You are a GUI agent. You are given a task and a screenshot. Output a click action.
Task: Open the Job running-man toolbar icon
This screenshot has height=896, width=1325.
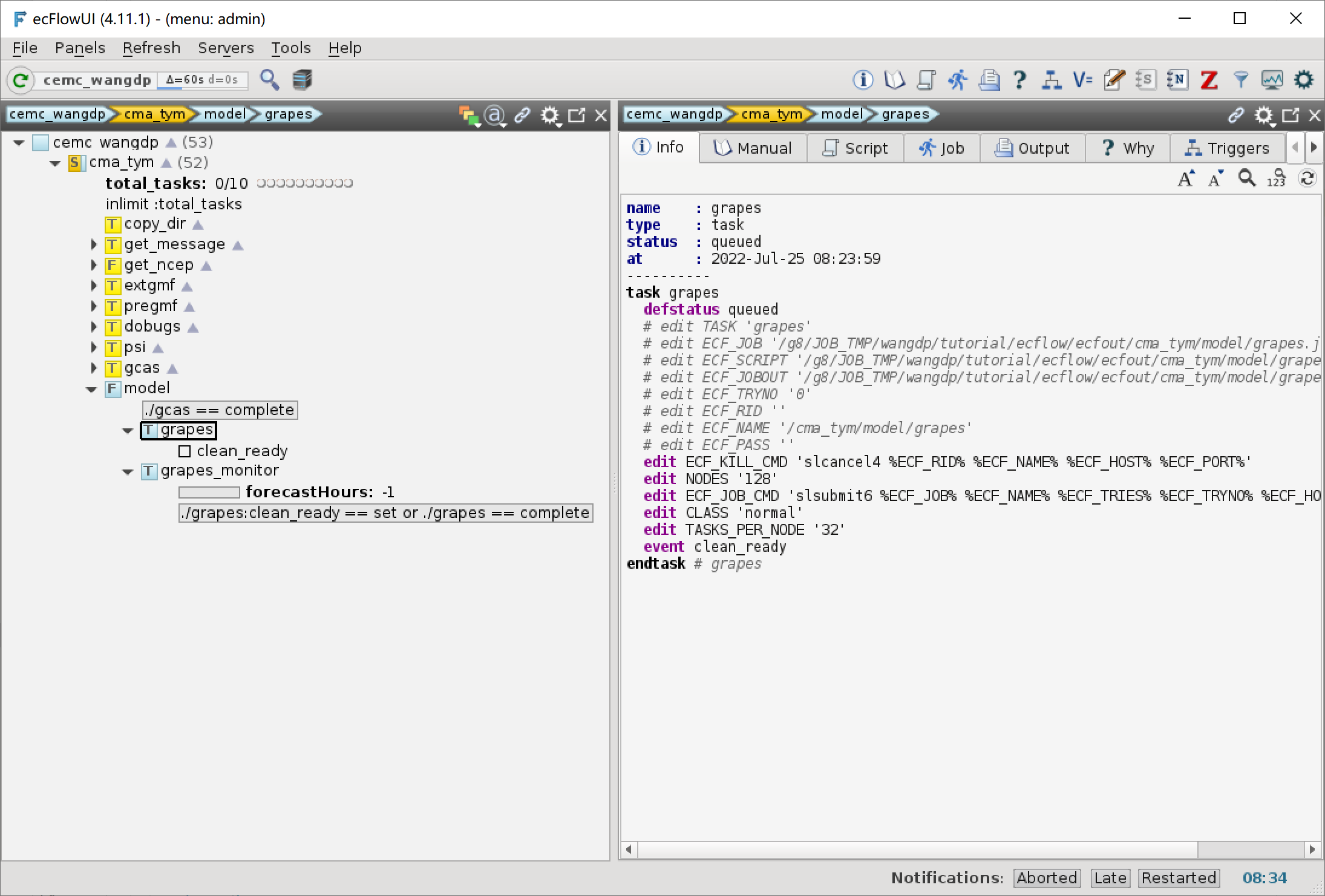tap(958, 80)
